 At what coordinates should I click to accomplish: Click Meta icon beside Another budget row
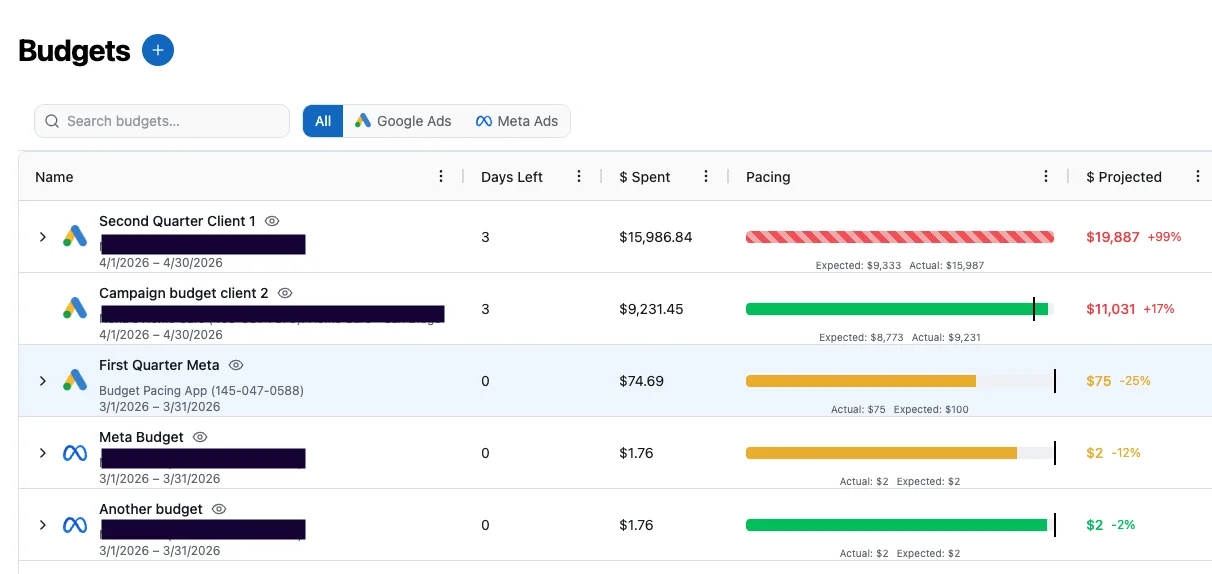pyautogui.click(x=75, y=525)
